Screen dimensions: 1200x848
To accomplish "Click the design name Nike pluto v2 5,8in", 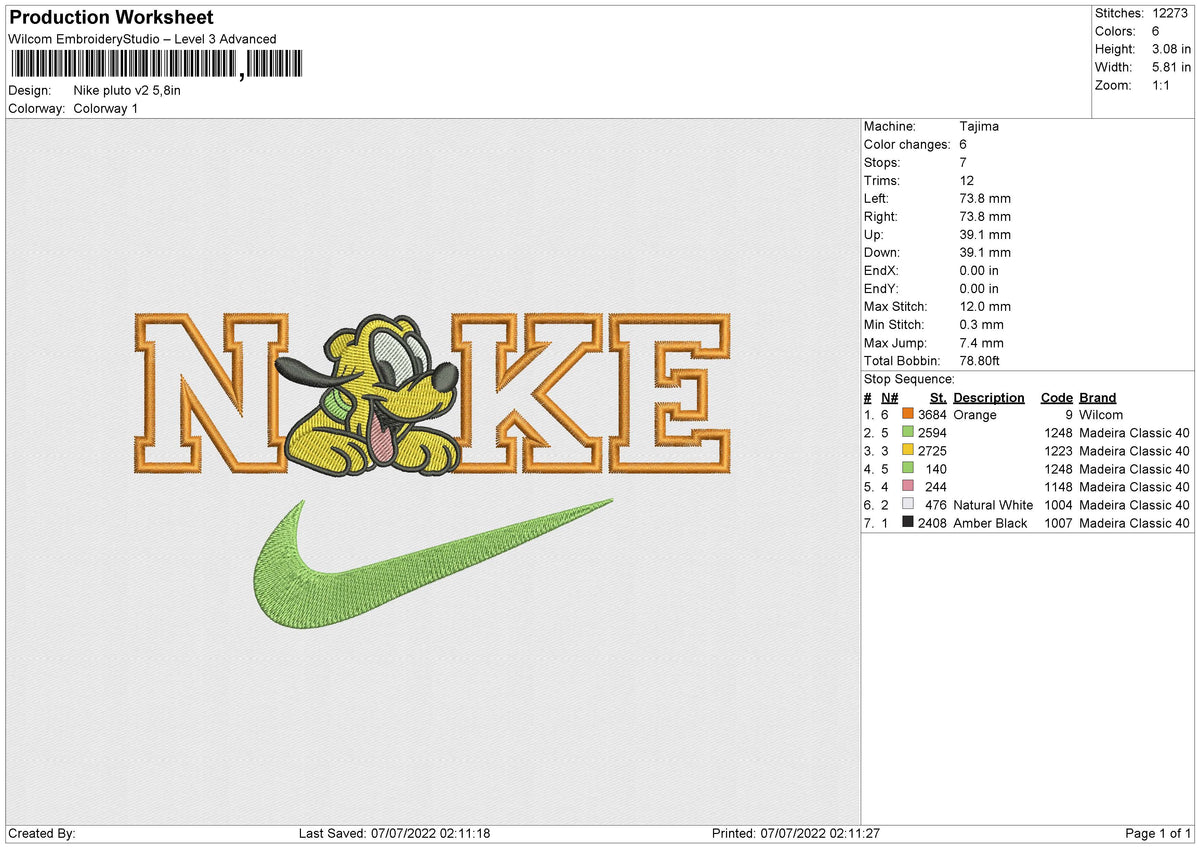I will coord(127,89).
